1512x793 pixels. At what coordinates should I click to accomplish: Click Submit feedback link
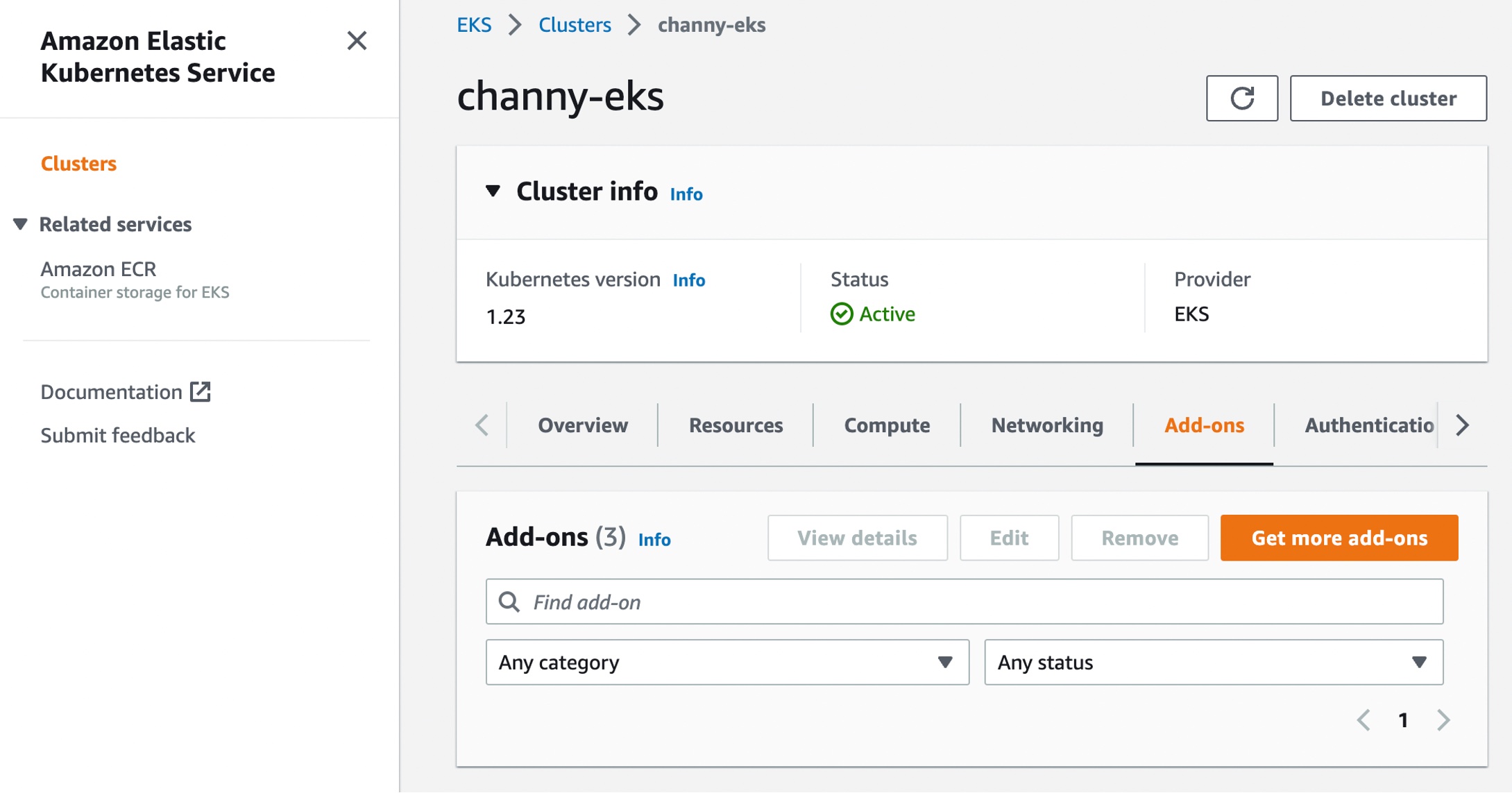[x=117, y=436]
